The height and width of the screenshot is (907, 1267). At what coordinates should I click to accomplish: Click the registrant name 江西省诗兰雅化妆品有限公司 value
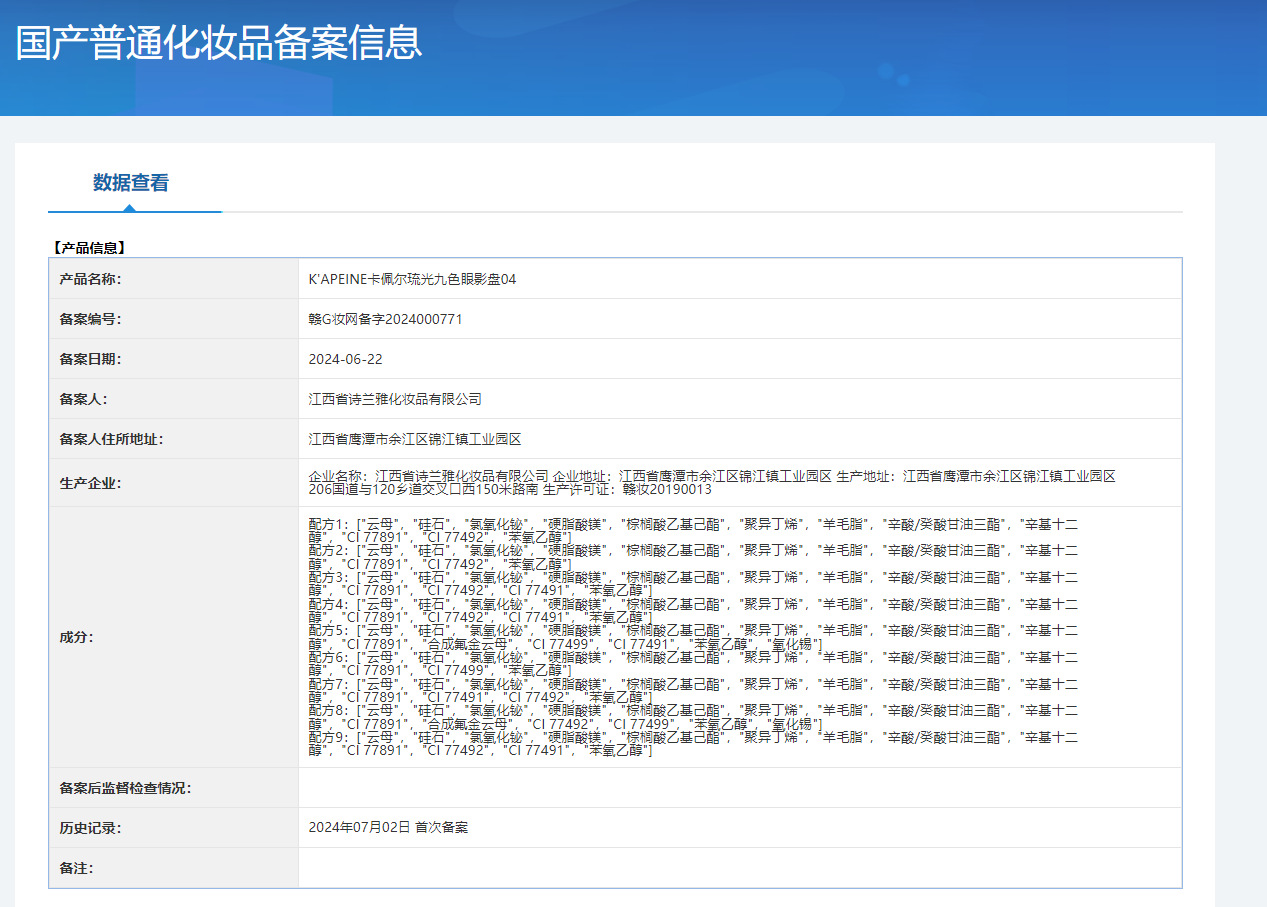point(395,399)
